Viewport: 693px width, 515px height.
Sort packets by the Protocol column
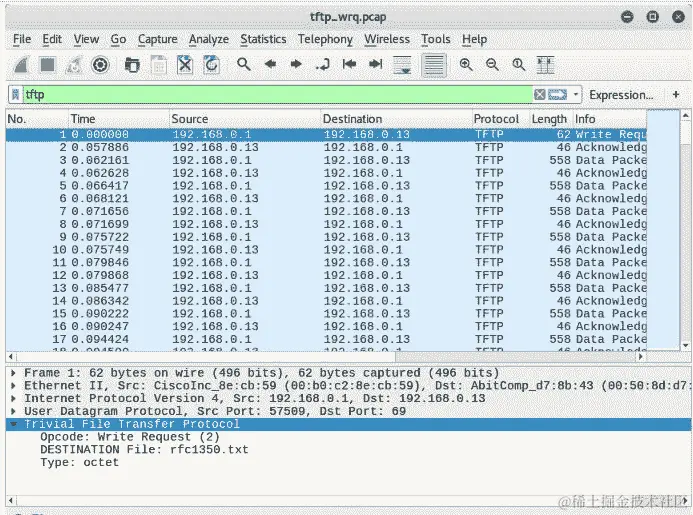501,119
